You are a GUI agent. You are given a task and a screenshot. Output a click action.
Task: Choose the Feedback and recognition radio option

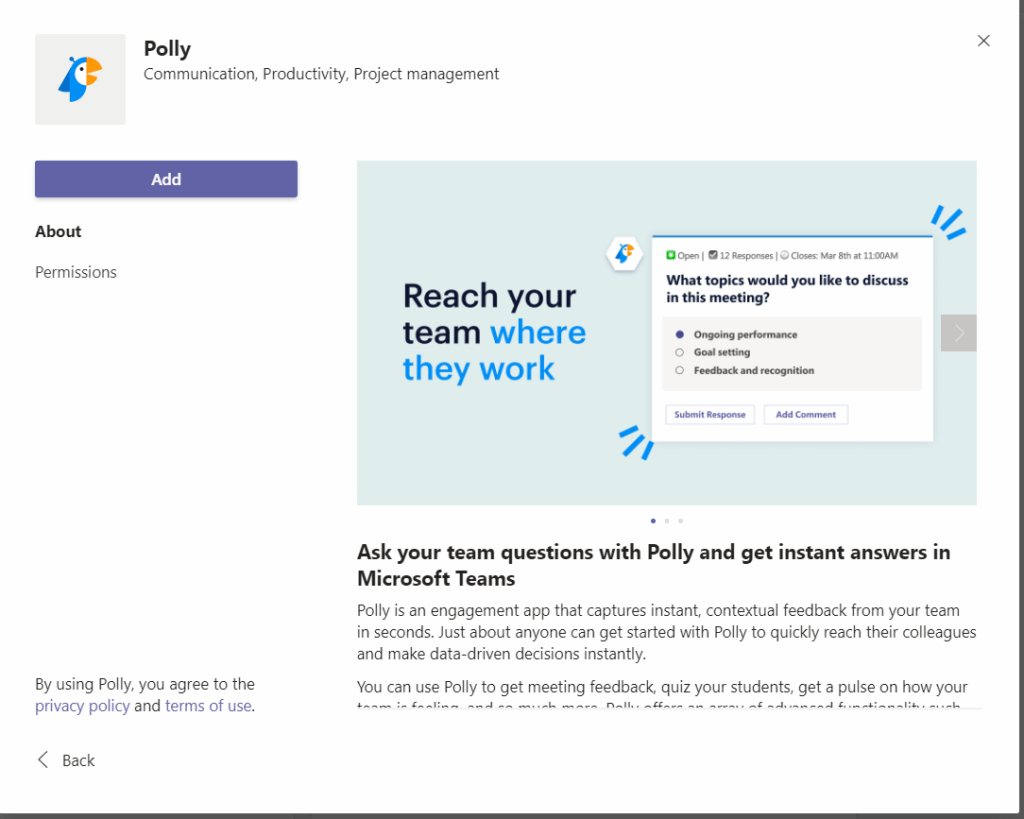tap(680, 371)
